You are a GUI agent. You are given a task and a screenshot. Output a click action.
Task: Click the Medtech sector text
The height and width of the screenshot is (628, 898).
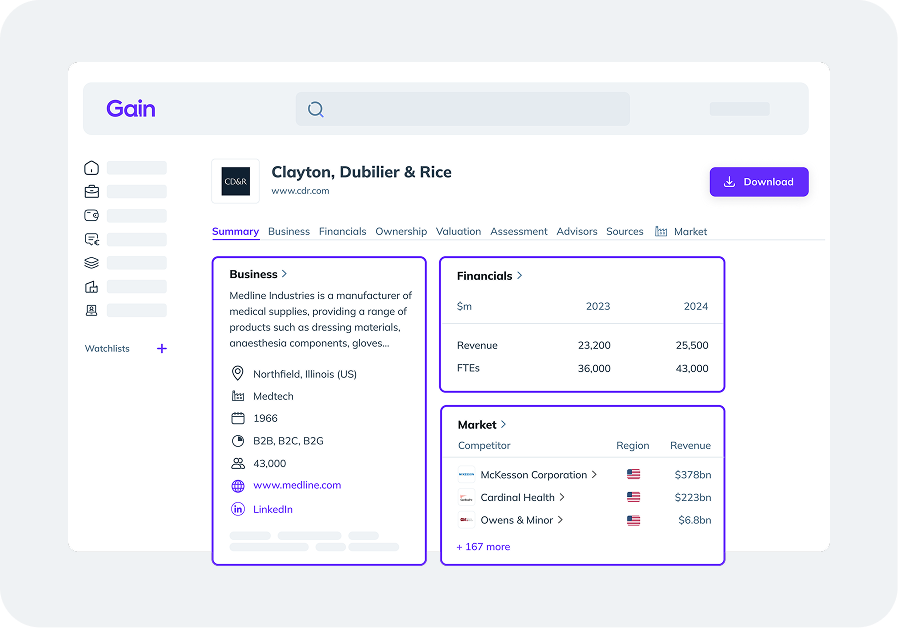pyautogui.click(x=273, y=396)
